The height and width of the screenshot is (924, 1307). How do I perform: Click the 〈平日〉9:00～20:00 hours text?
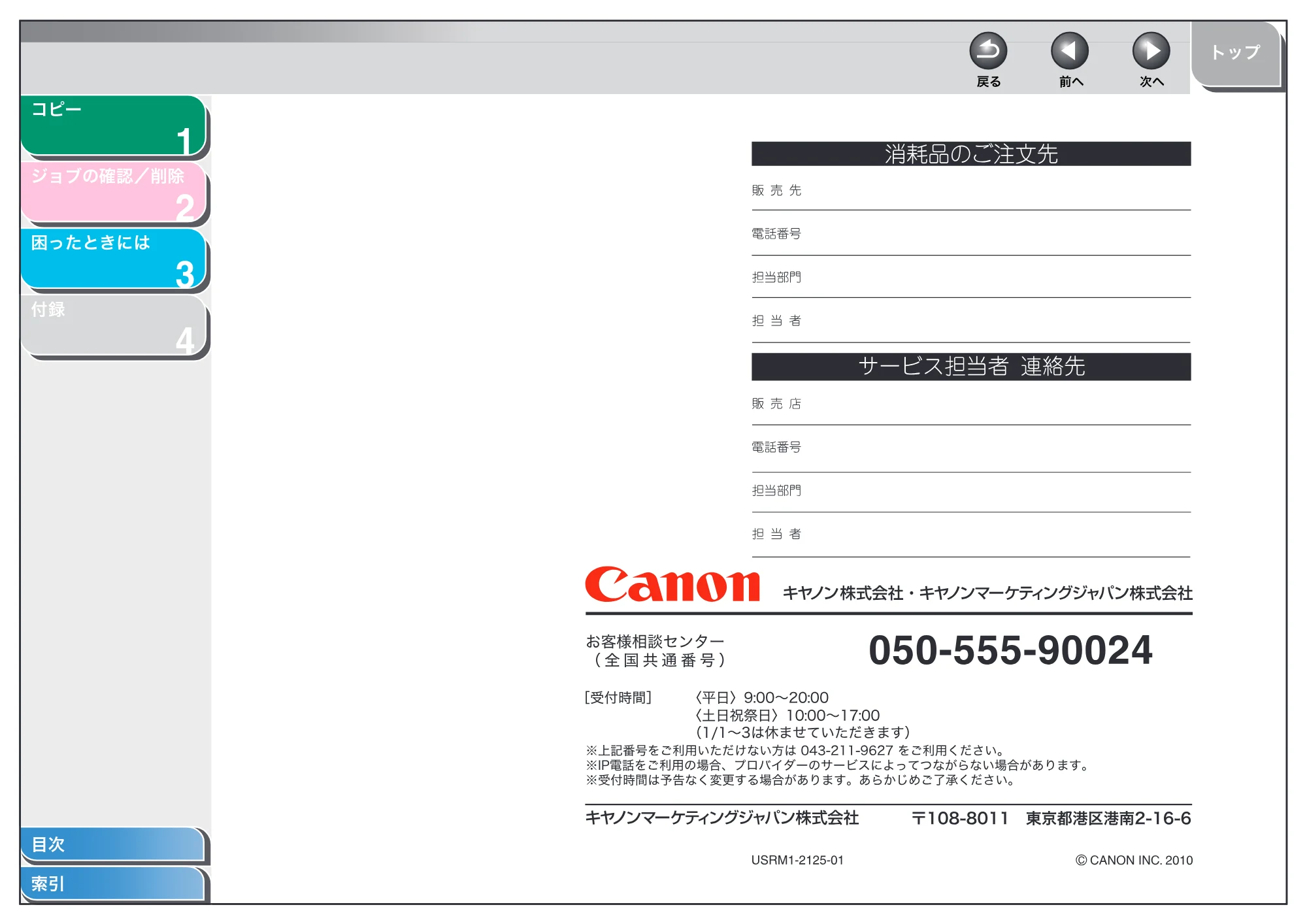tap(761, 698)
